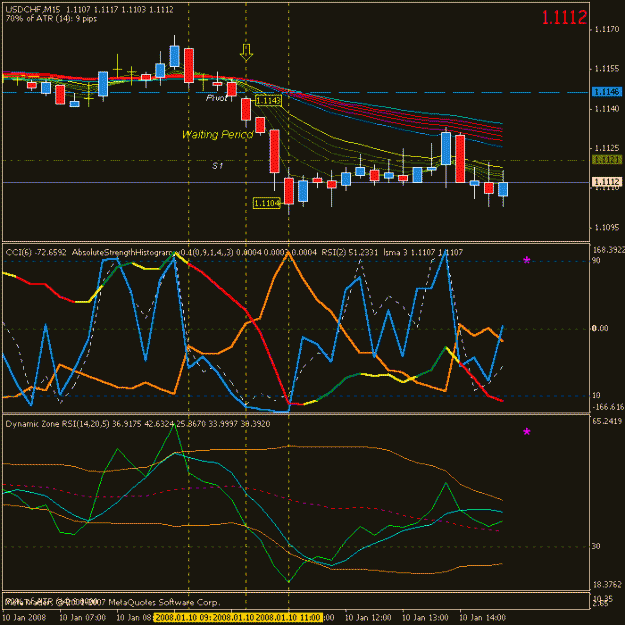Click the 1.1140 price axis label
Screen dimensions: 625x625
point(607,108)
